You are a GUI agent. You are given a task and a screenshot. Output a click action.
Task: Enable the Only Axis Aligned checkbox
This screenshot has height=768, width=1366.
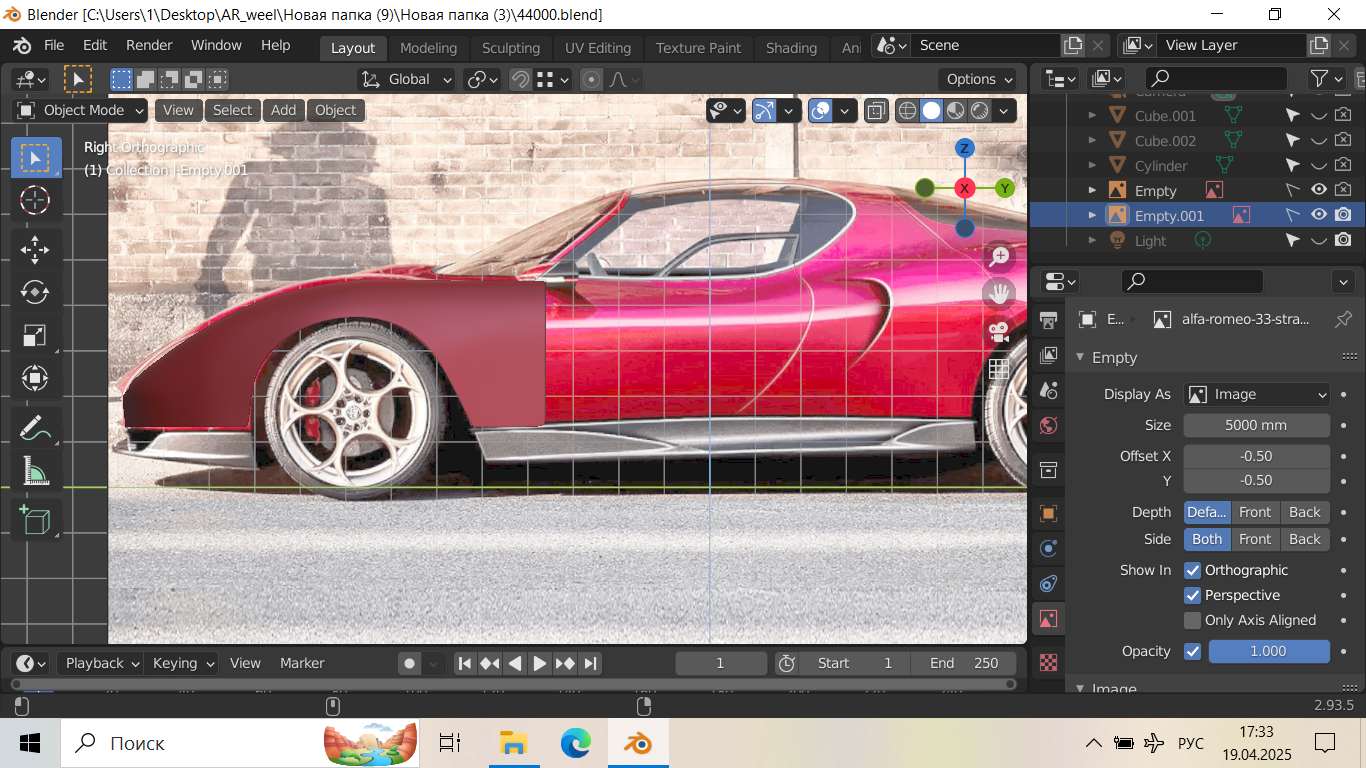click(1192, 620)
